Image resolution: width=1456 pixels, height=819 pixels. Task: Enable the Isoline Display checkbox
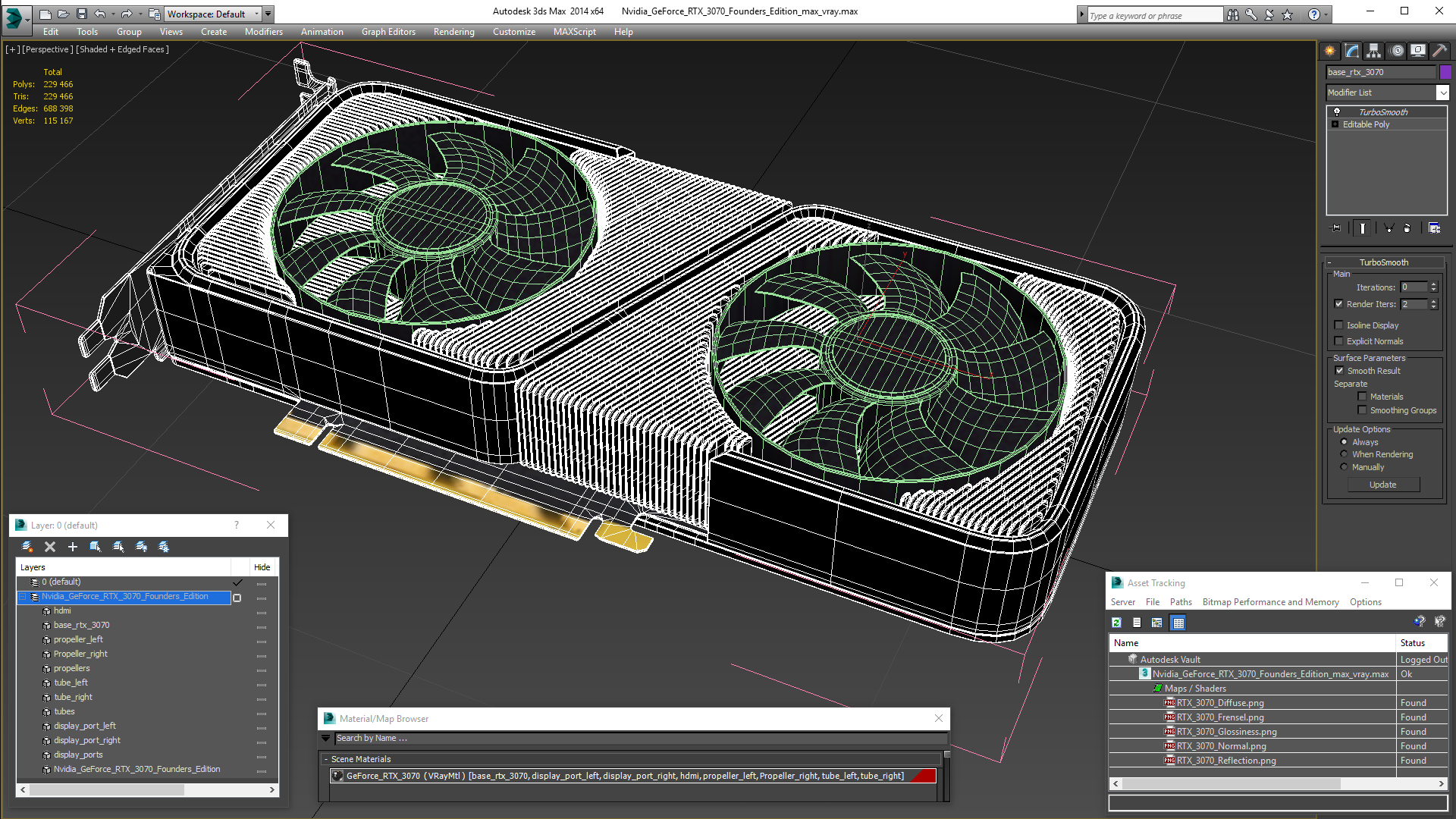pos(1339,325)
